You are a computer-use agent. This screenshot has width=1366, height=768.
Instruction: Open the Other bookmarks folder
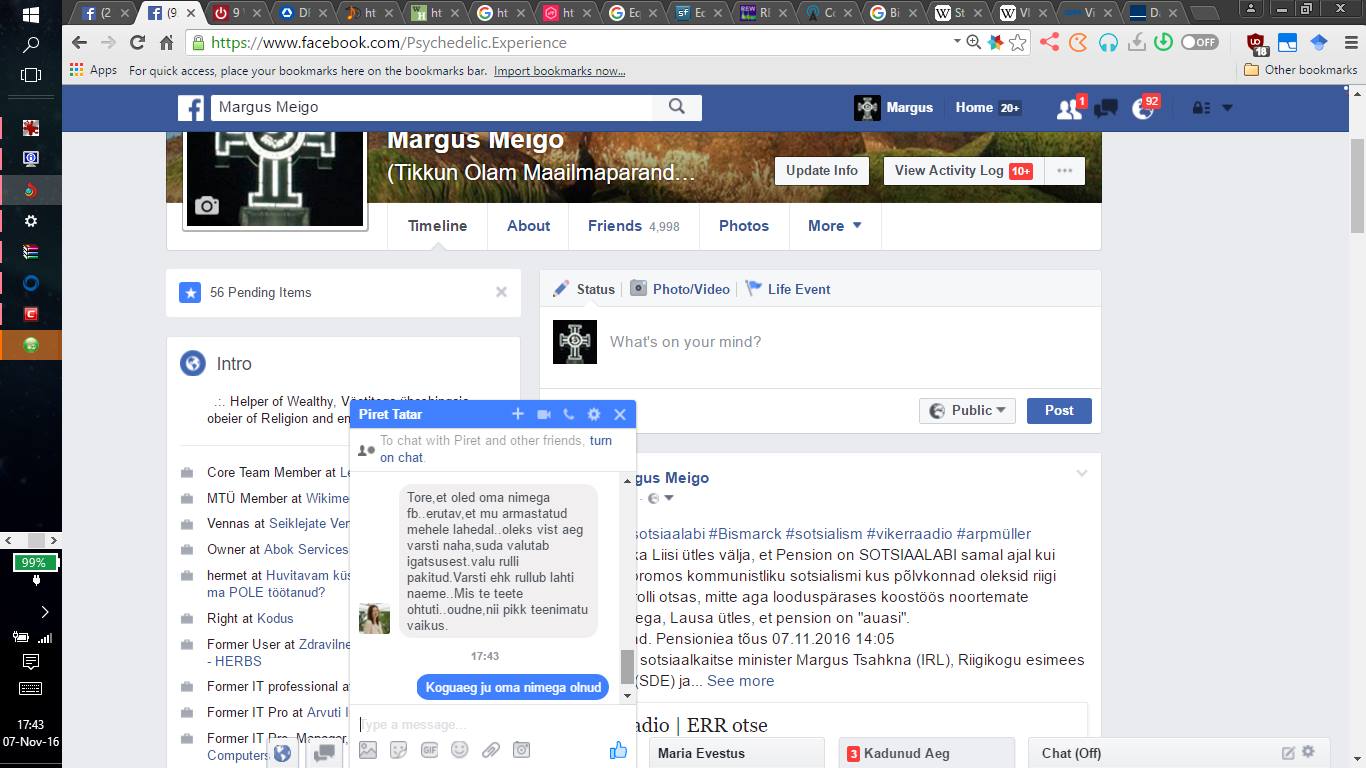1300,70
